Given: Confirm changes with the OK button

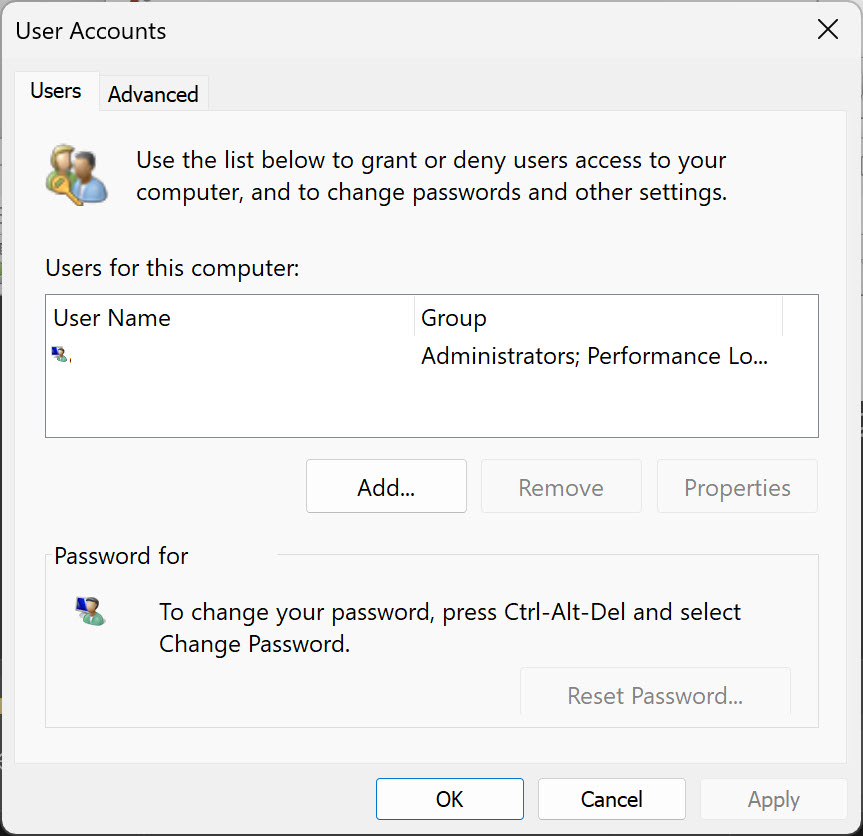Looking at the screenshot, I should coord(449,799).
